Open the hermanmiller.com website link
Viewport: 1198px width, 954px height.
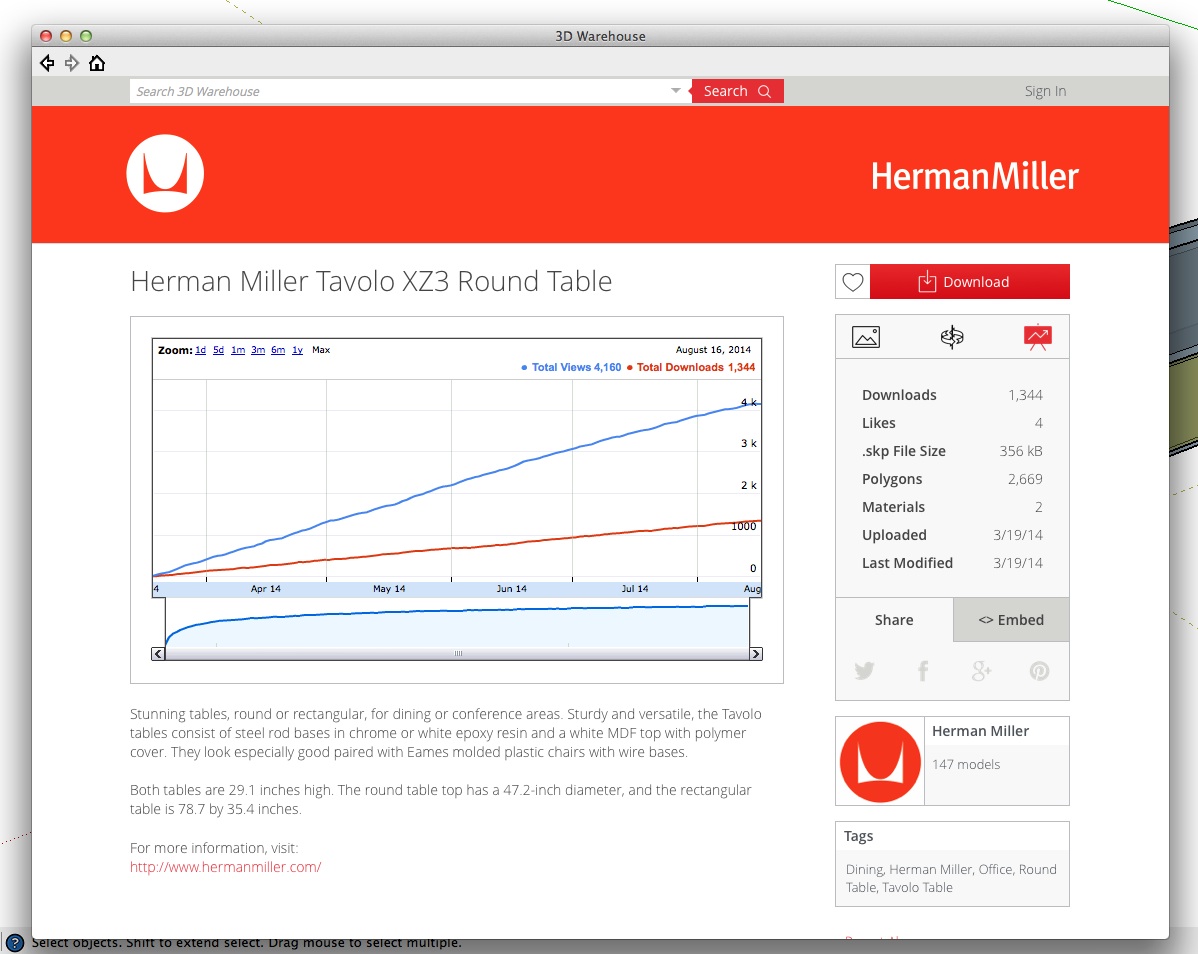tap(225, 867)
